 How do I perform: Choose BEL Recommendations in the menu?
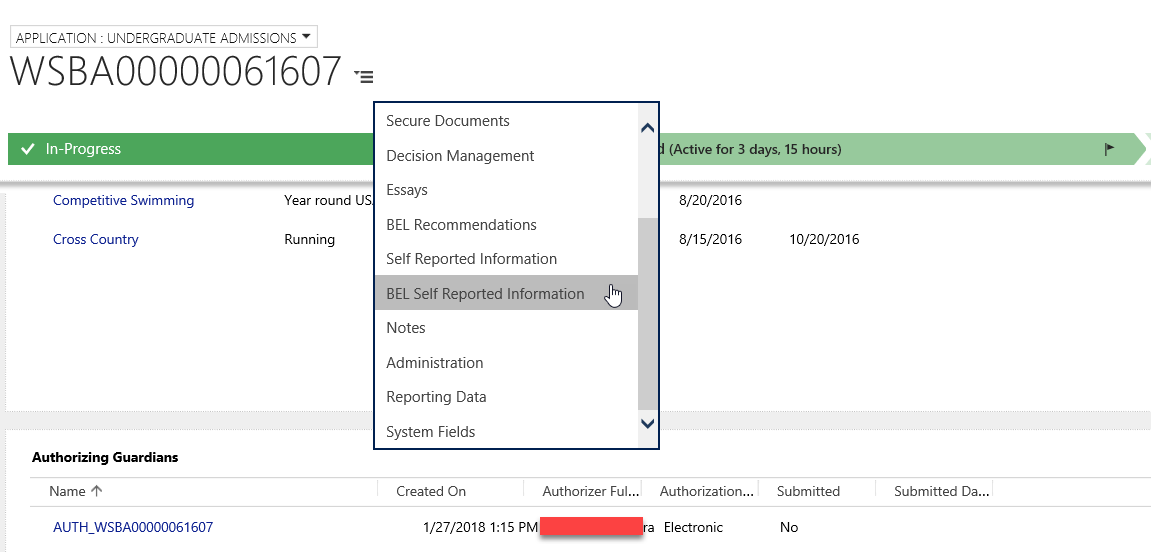tap(461, 225)
